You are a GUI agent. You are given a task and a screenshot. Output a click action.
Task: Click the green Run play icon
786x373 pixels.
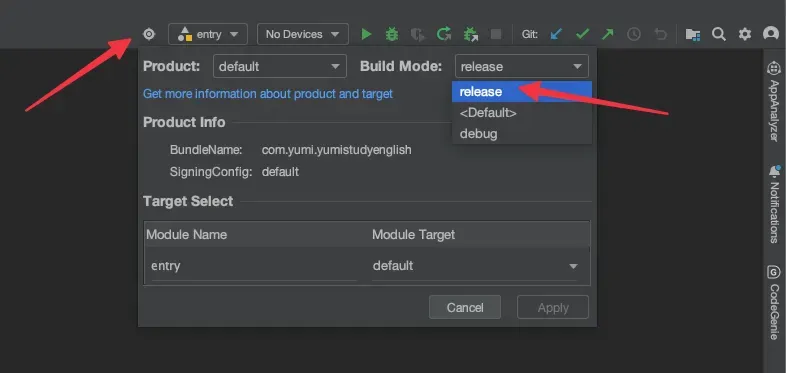click(366, 34)
